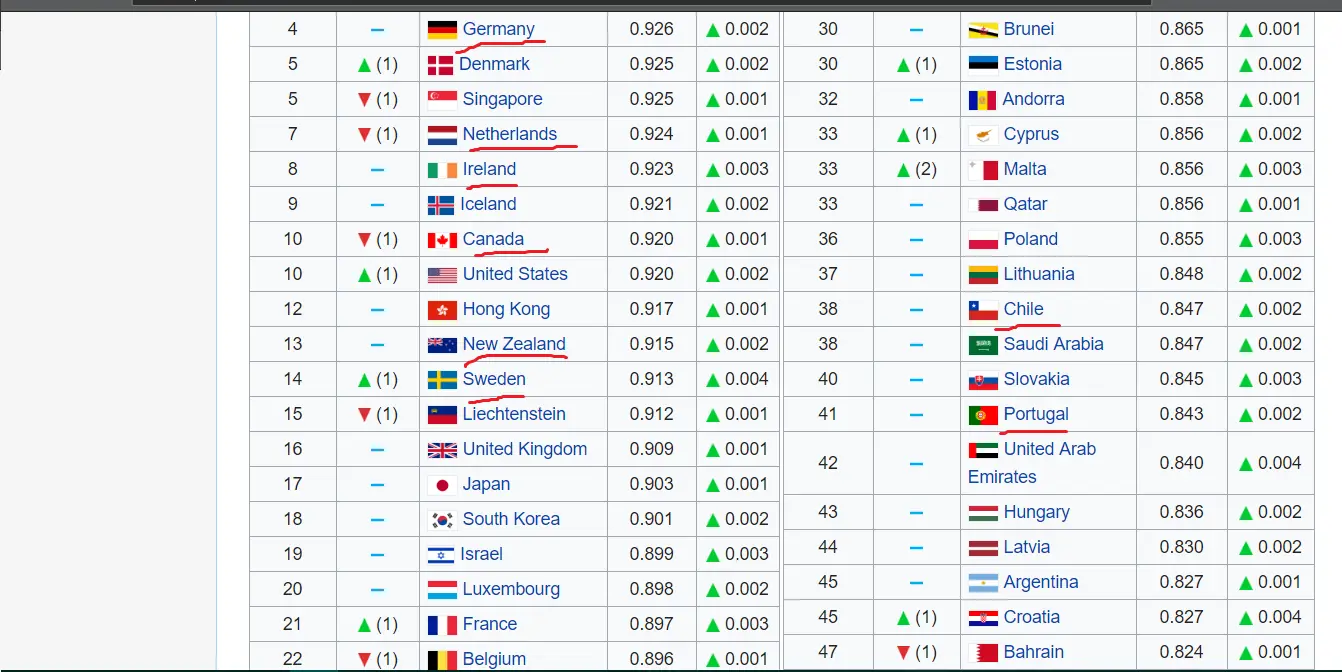Follow the United Kingdom link
The image size is (1342, 672).
[525, 449]
